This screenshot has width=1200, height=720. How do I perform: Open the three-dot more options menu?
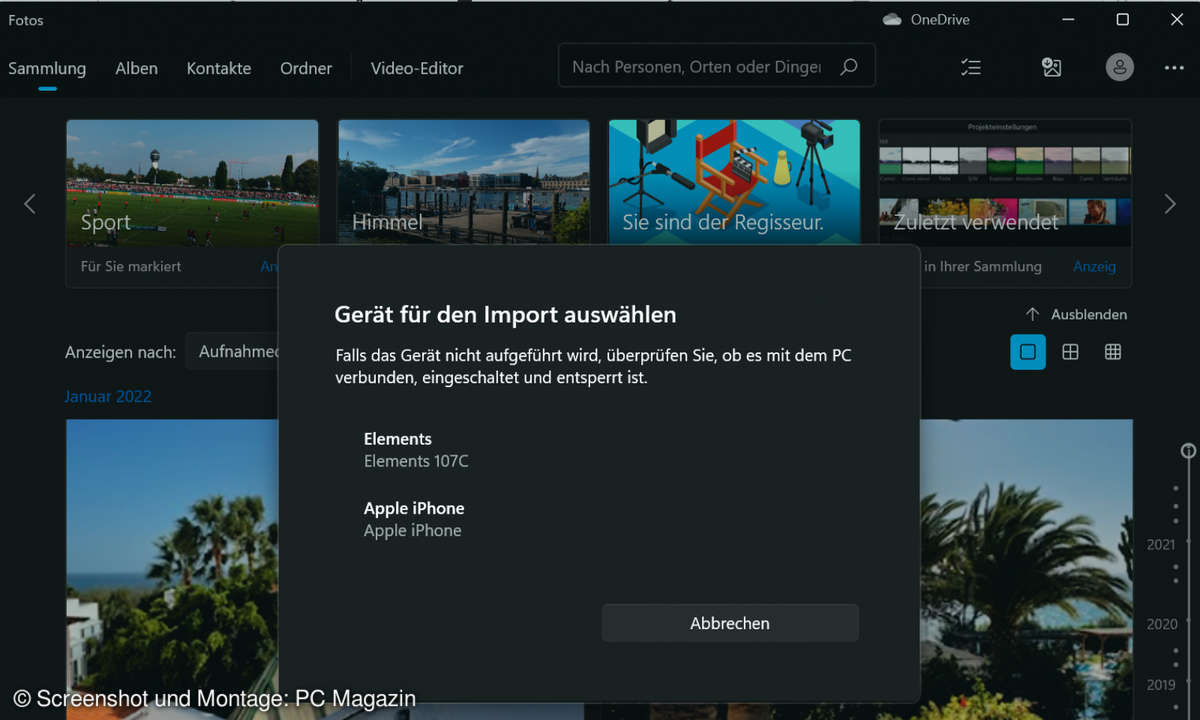[1174, 67]
